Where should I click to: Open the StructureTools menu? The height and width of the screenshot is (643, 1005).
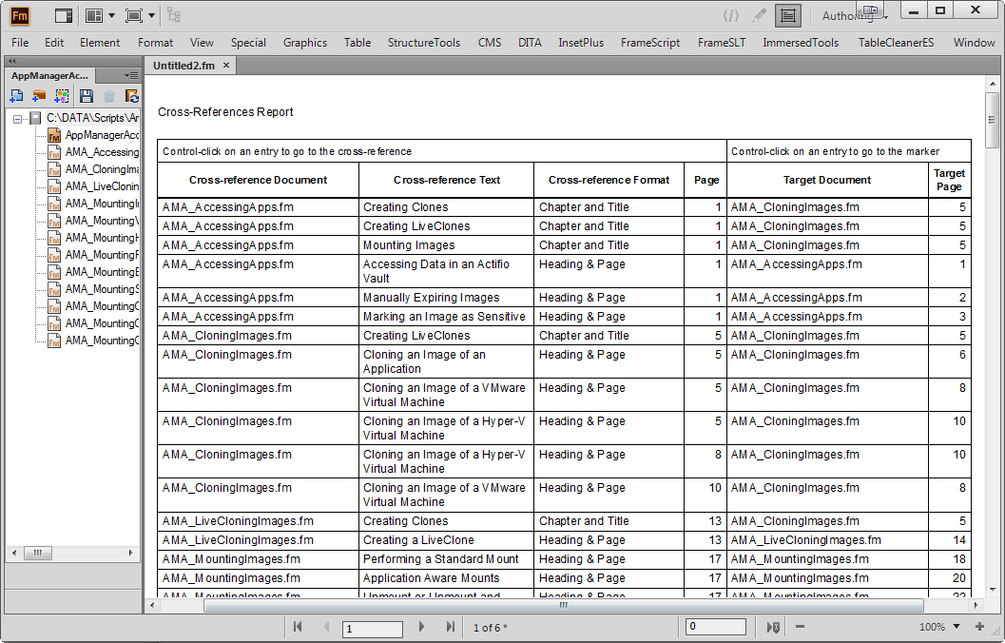[x=424, y=43]
